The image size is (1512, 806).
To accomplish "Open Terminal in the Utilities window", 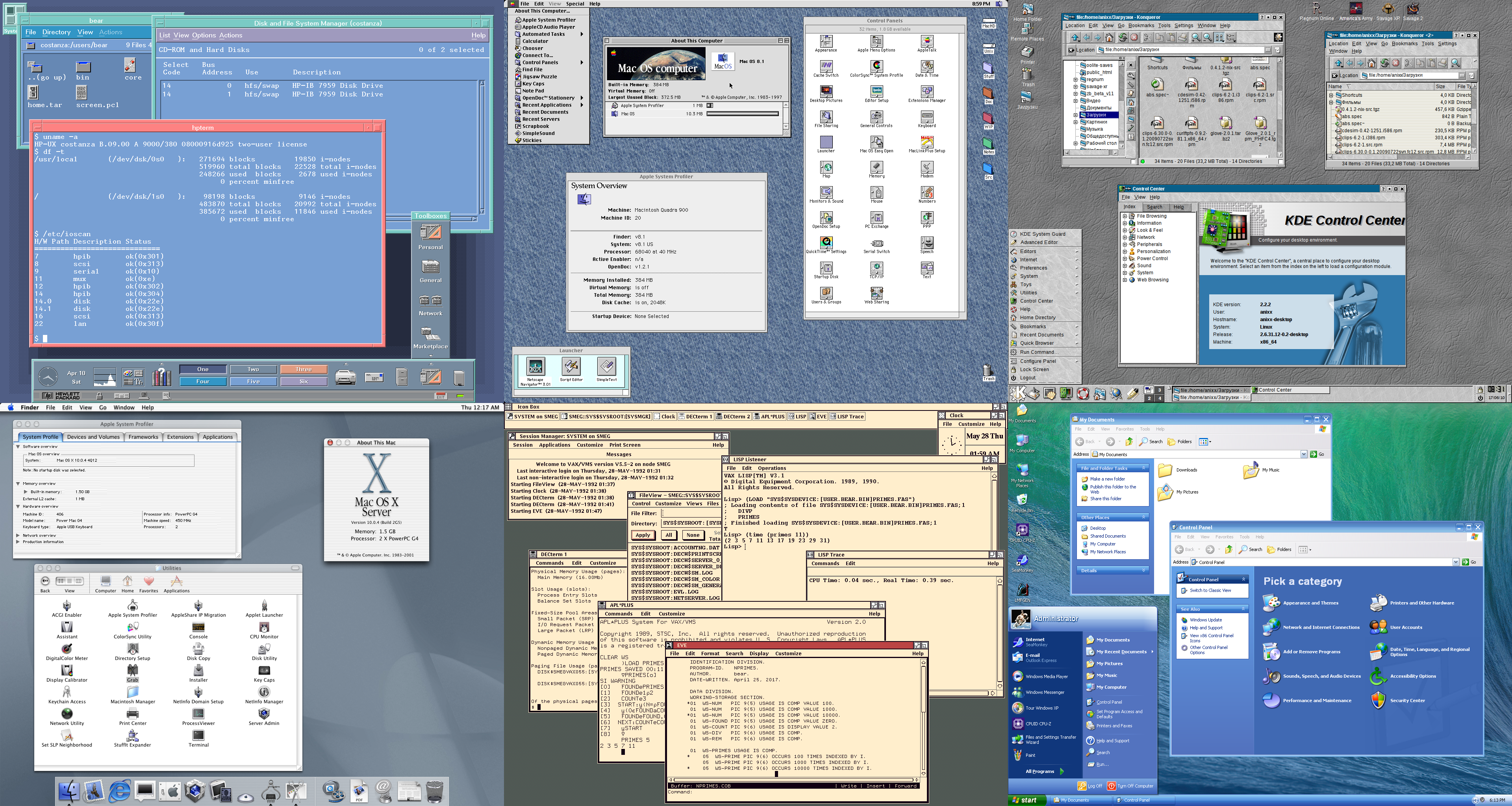I will click(198, 735).
